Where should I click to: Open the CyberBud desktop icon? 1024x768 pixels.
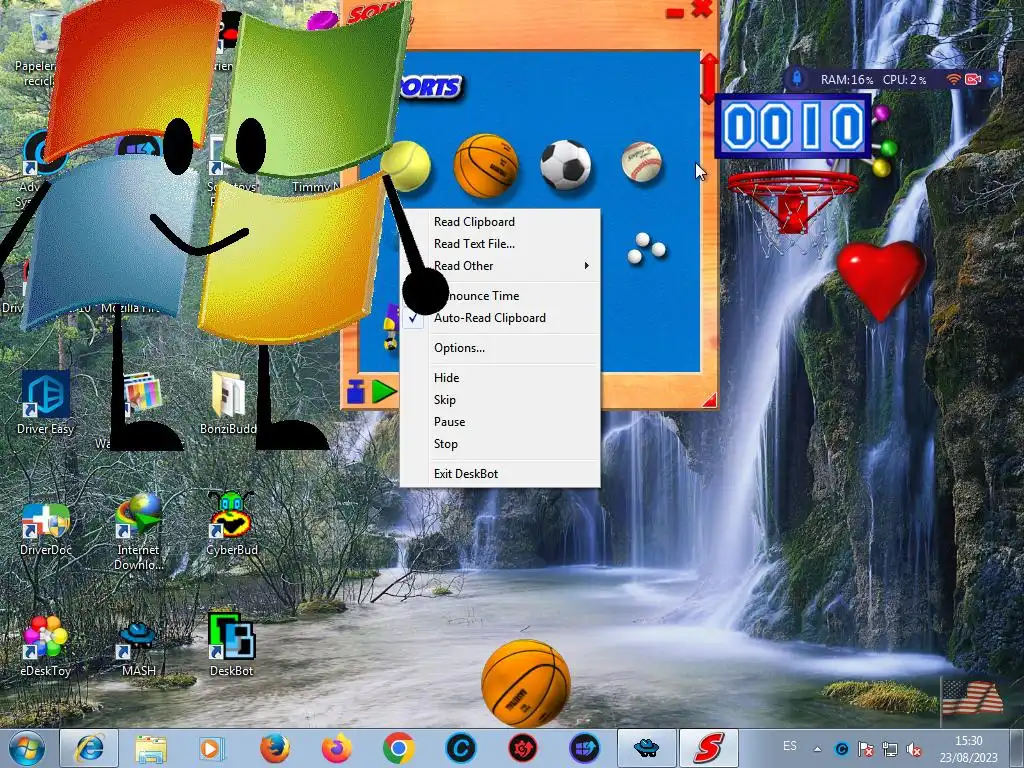click(231, 524)
